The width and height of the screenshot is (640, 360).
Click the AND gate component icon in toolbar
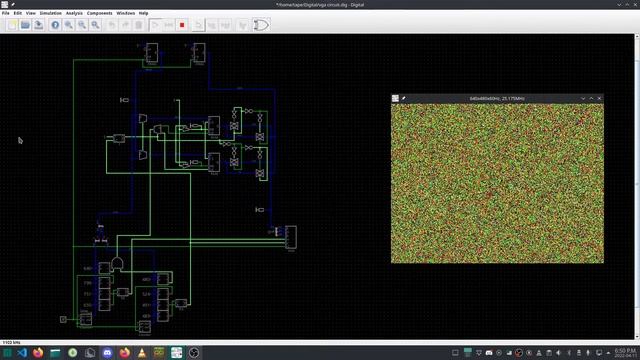click(261, 25)
